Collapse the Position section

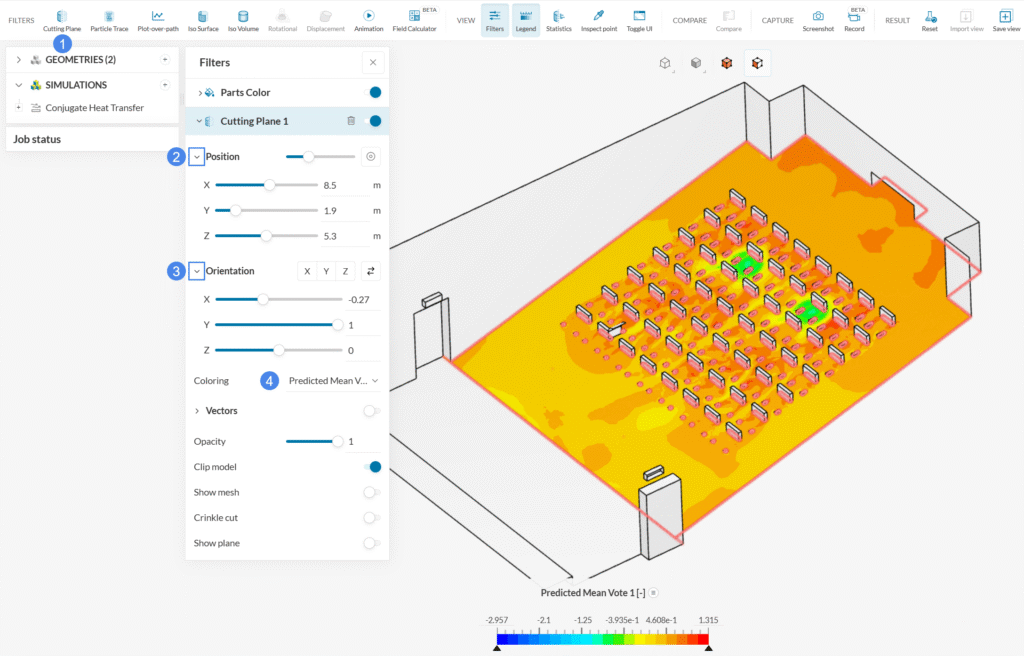tap(197, 157)
